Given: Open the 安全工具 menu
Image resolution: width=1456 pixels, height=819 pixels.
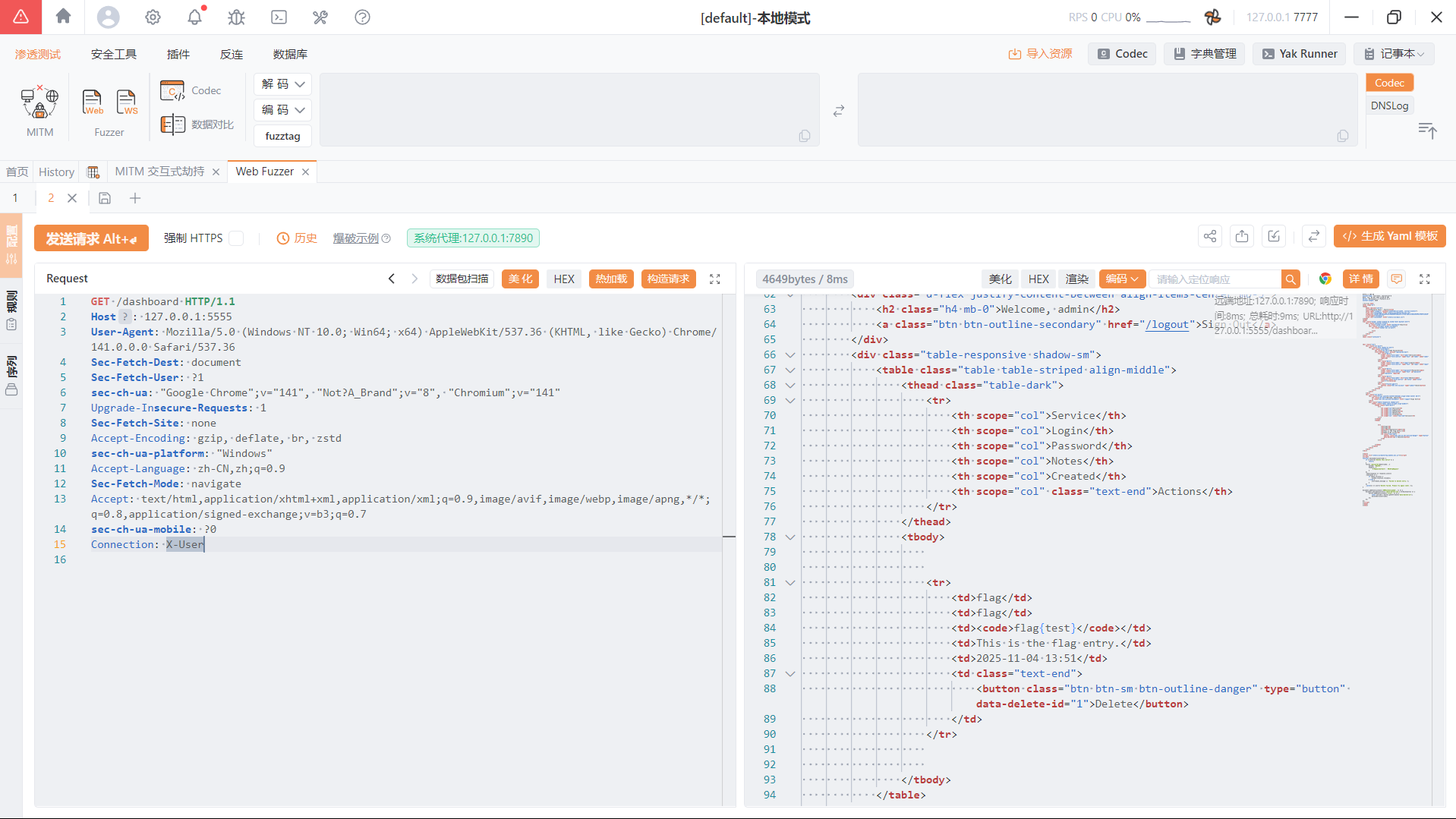Looking at the screenshot, I should click(114, 54).
